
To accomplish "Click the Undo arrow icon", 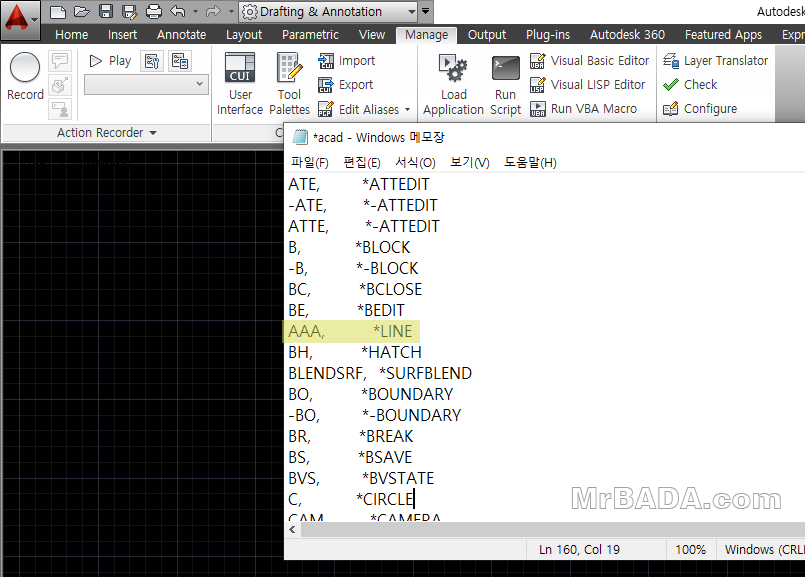I will pyautogui.click(x=178, y=11).
